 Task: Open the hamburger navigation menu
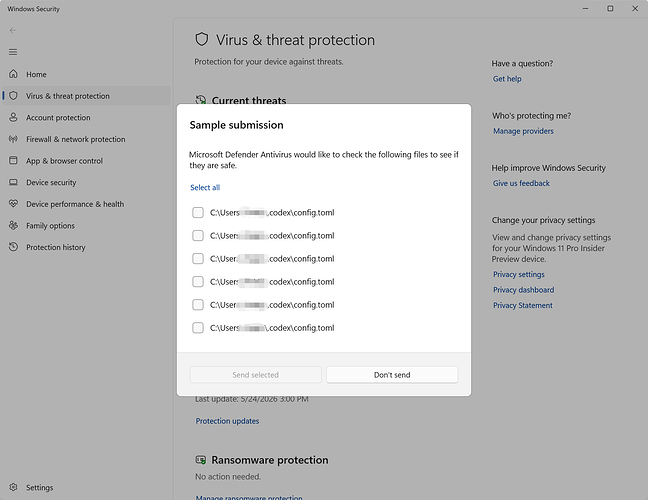pos(13,52)
